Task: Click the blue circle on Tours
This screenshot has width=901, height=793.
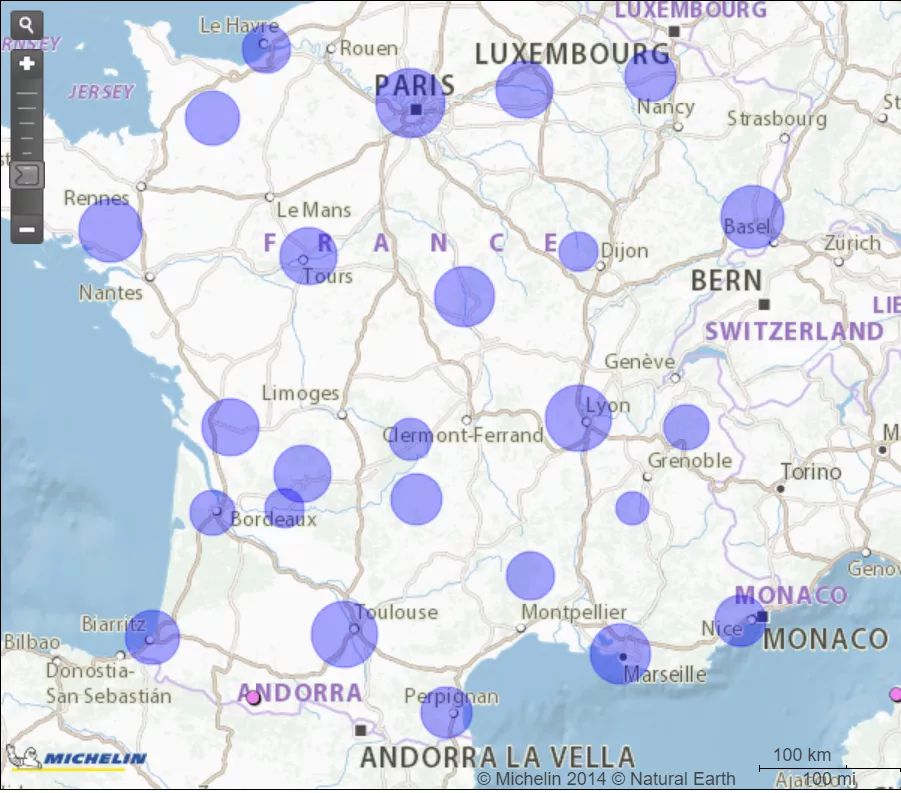Action: (308, 256)
